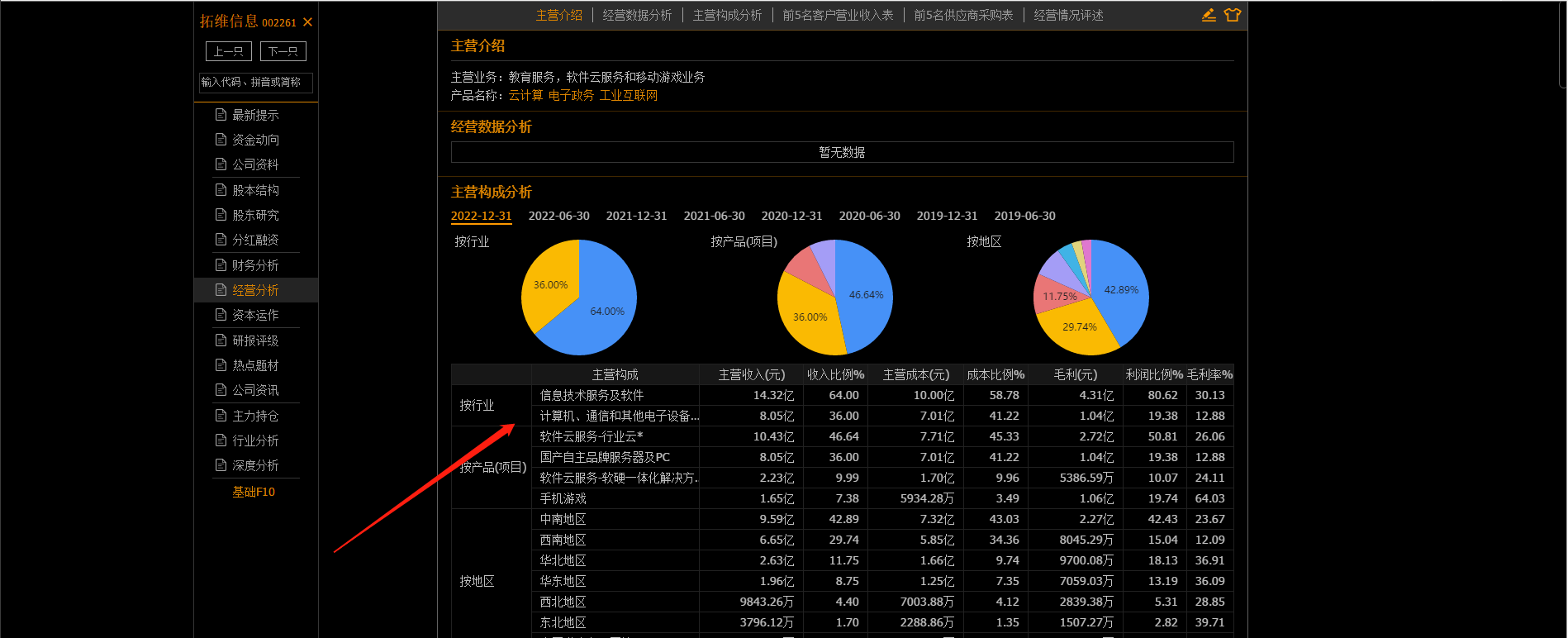The width and height of the screenshot is (1568, 638).
Task: Jump to 前5名客户营业收入表 tab
Action: click(x=838, y=15)
